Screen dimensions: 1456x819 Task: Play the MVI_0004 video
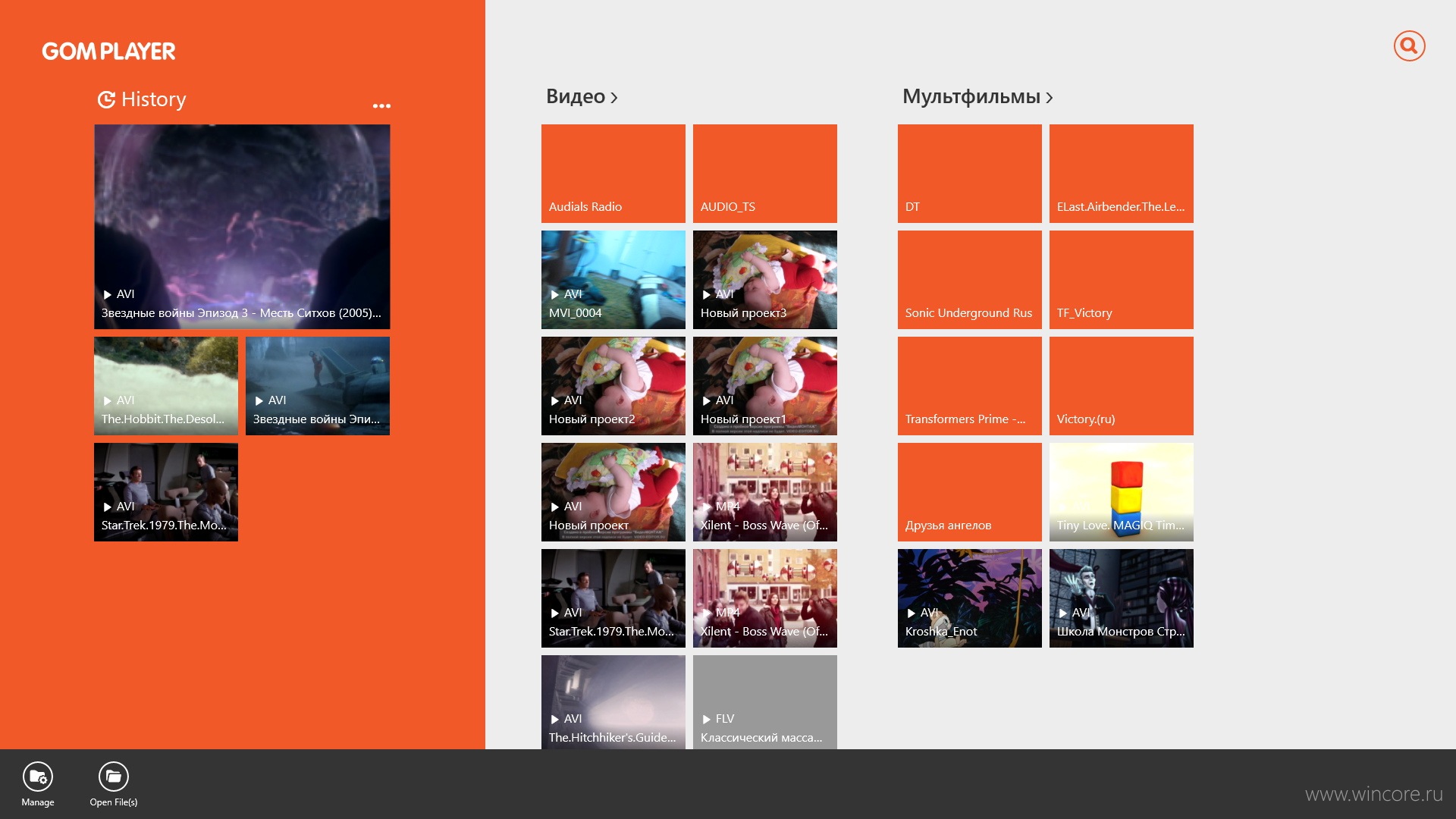click(x=613, y=280)
